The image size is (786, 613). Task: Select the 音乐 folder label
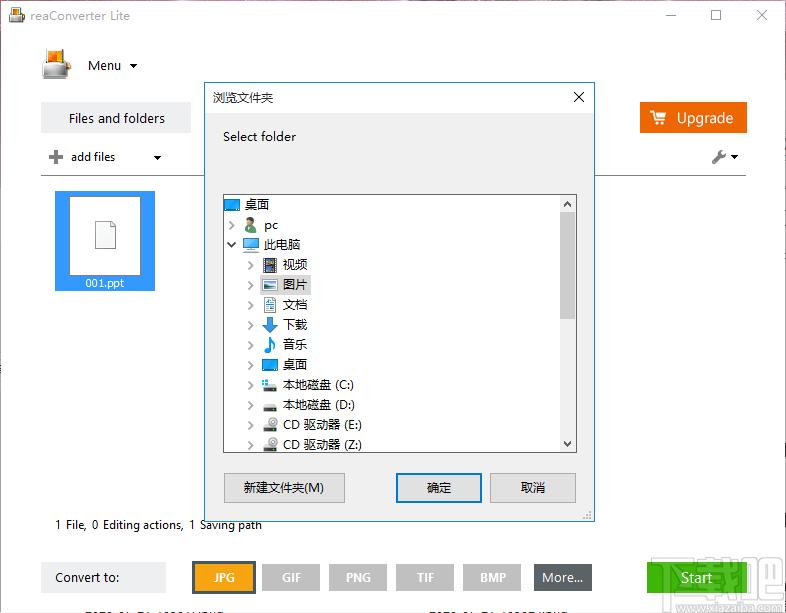(x=295, y=344)
